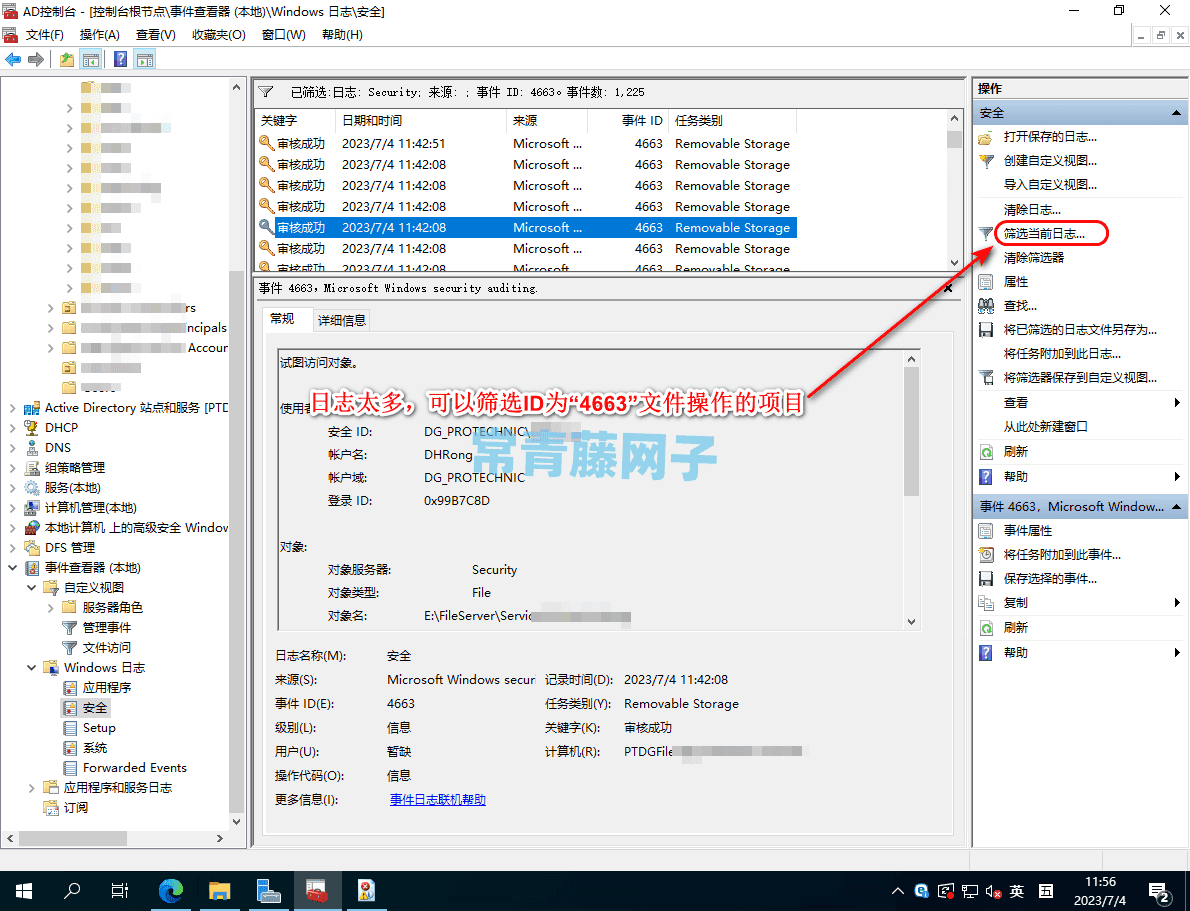Viewport: 1190px width, 911px height.
Task: Expand the 查看 submenu arrow in Actions pane
Action: click(x=1177, y=402)
